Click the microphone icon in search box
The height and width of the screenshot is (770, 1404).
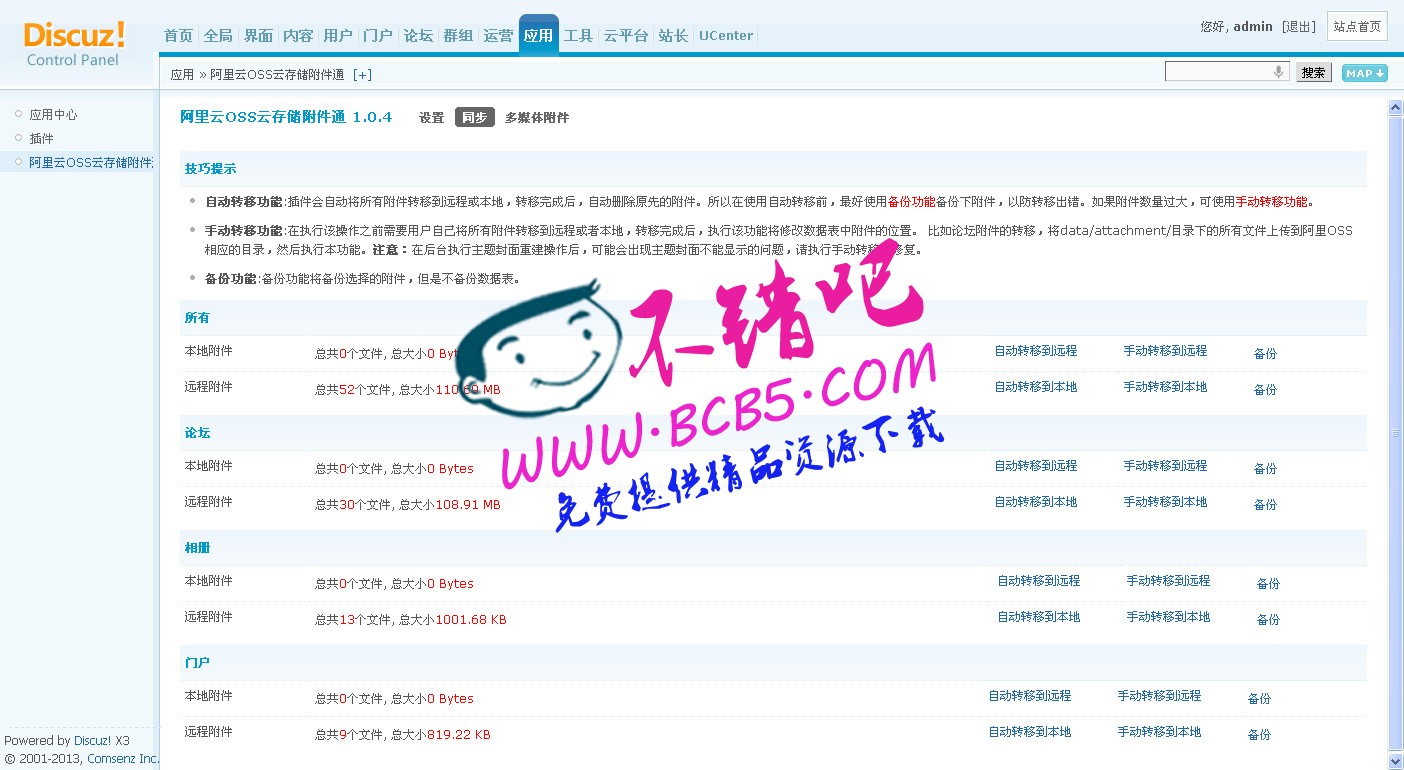[x=1278, y=72]
